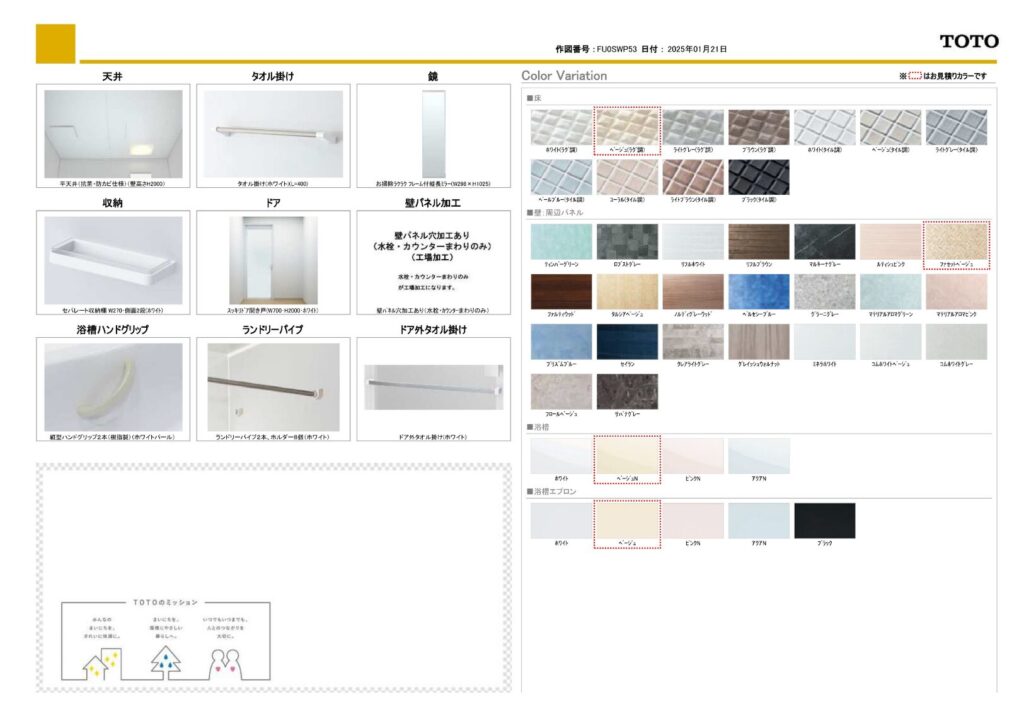Pick the black tile floor swatch
The height and width of the screenshot is (709, 1024).
(758, 177)
